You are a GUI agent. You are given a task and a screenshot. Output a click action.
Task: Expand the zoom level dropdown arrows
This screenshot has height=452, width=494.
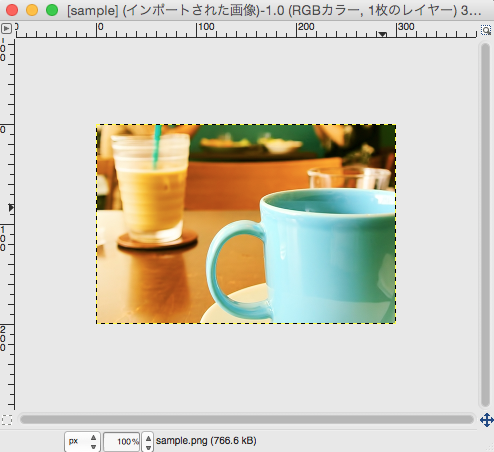point(148,442)
